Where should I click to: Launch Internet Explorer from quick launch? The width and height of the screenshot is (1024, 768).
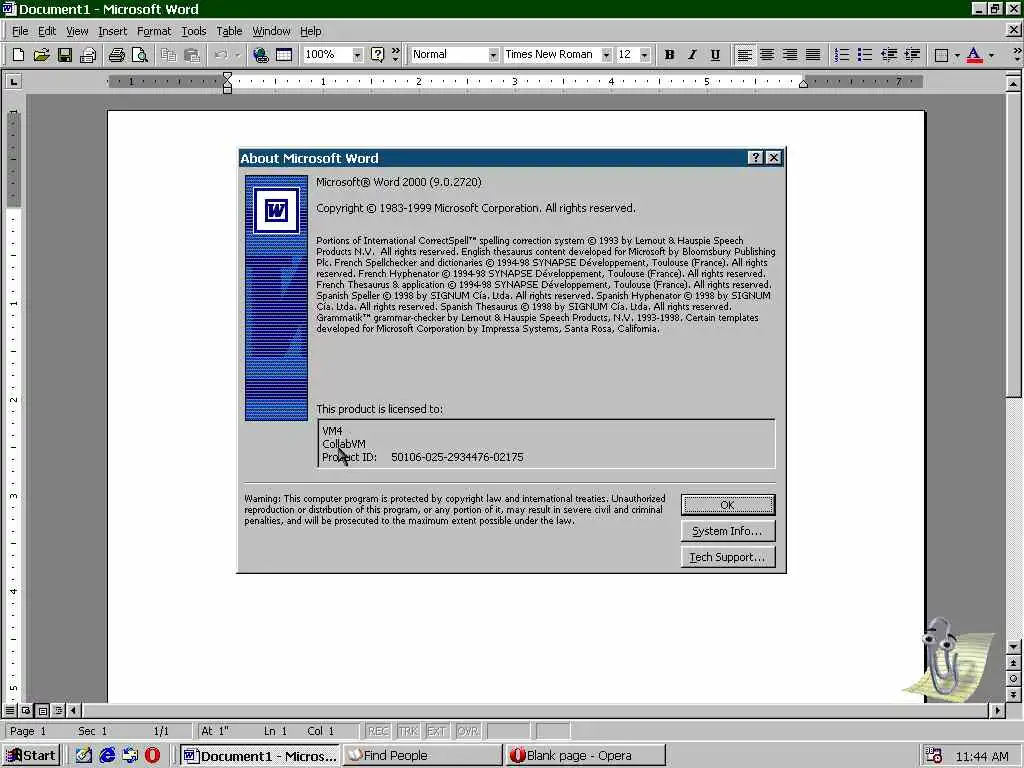(107, 756)
